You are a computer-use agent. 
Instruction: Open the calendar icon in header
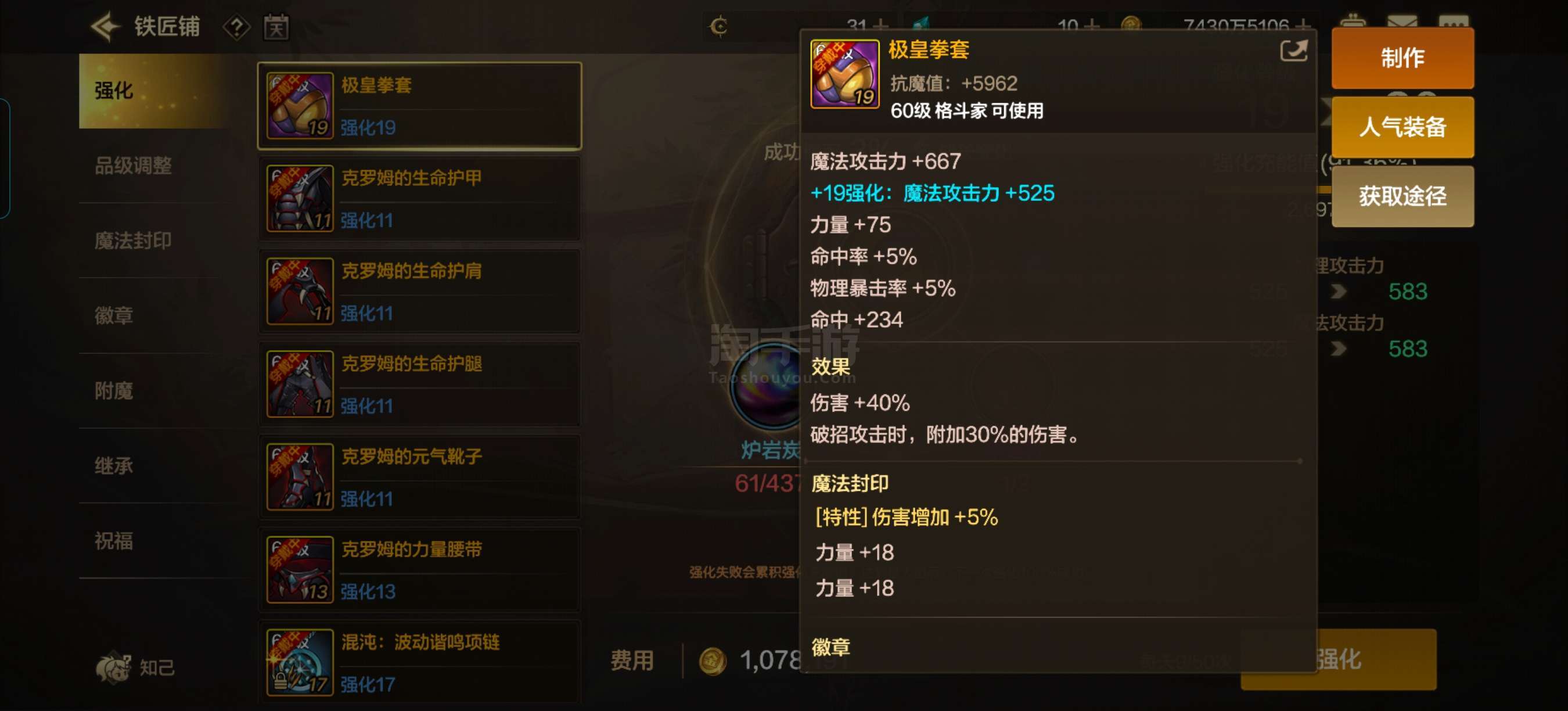coord(276,27)
